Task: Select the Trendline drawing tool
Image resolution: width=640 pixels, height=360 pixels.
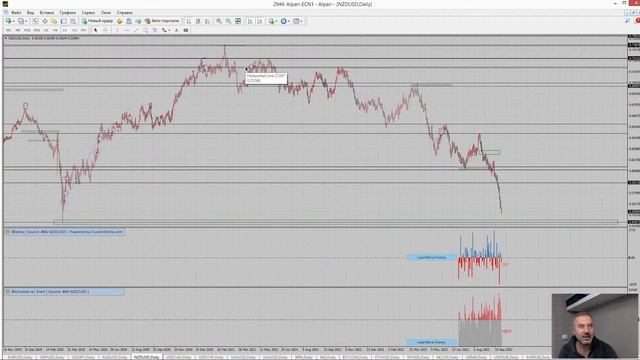Action: click(136, 30)
